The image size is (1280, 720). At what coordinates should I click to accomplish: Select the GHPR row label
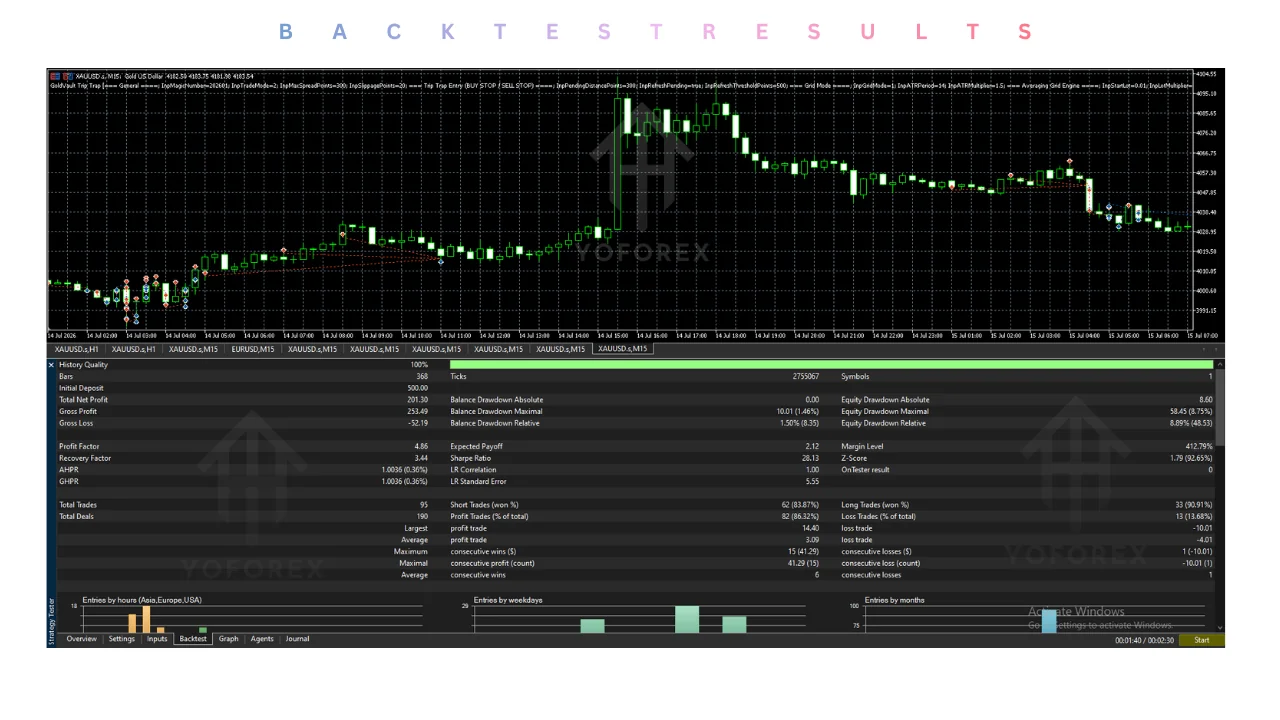[69, 481]
